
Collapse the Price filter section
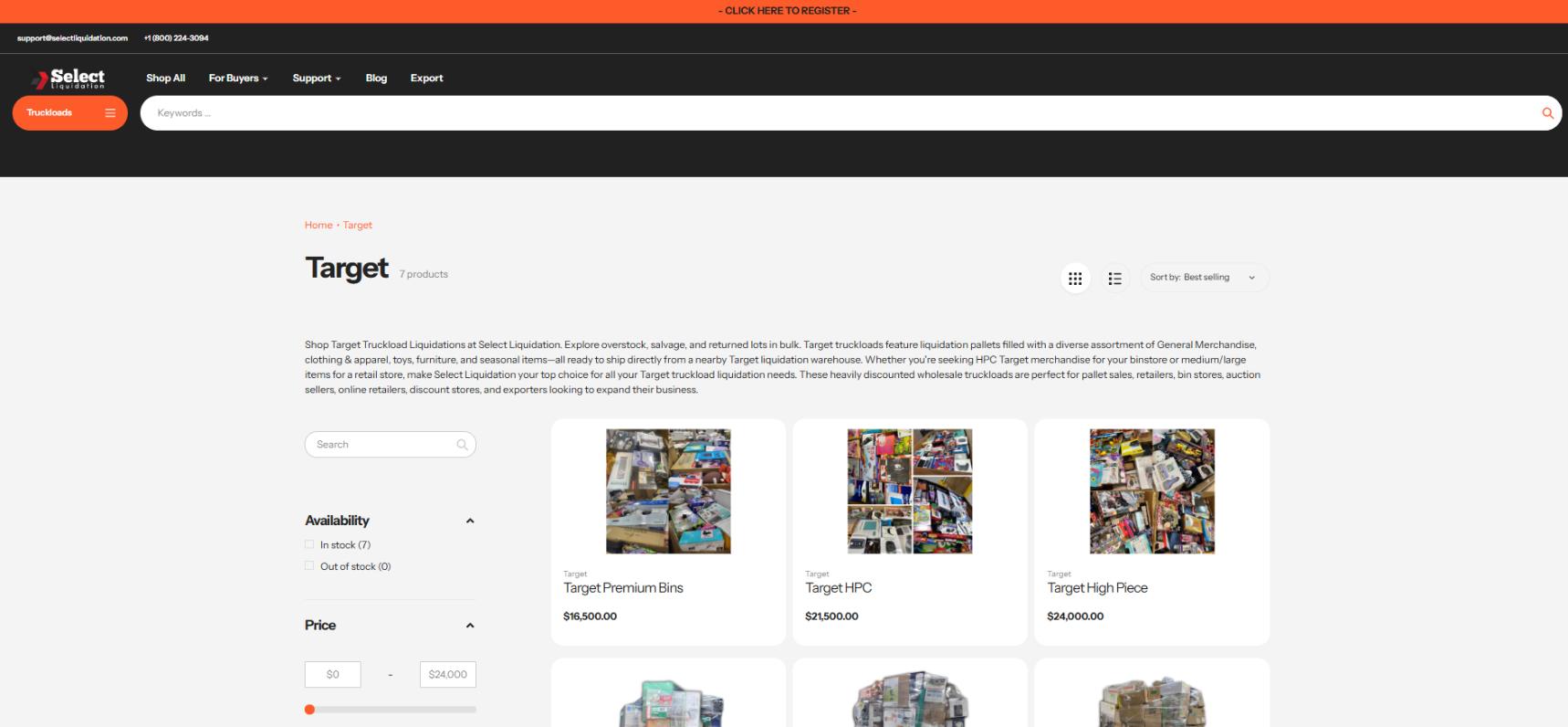pyautogui.click(x=470, y=626)
